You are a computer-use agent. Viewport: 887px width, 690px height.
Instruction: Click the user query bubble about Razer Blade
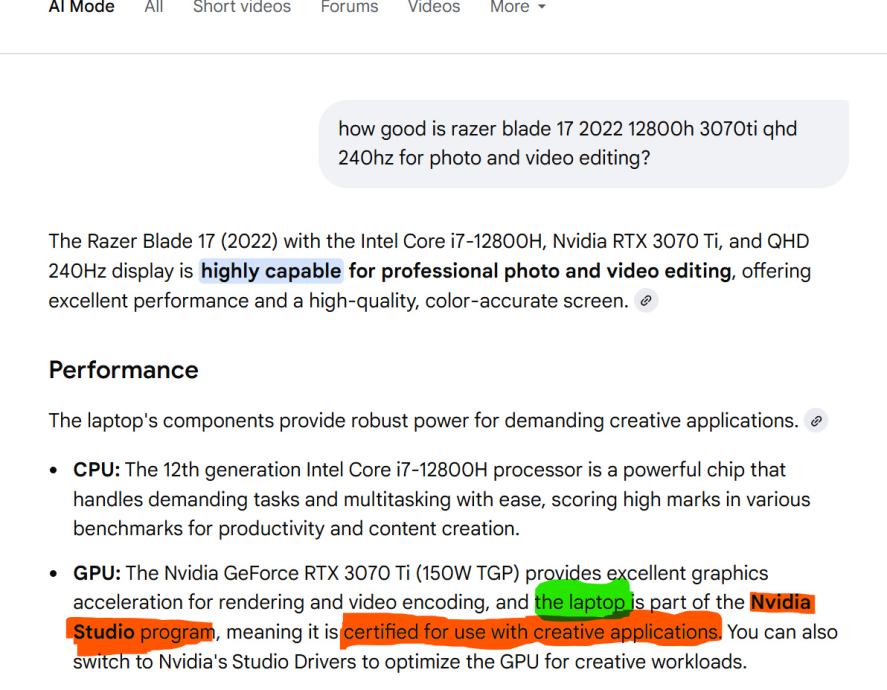point(583,144)
